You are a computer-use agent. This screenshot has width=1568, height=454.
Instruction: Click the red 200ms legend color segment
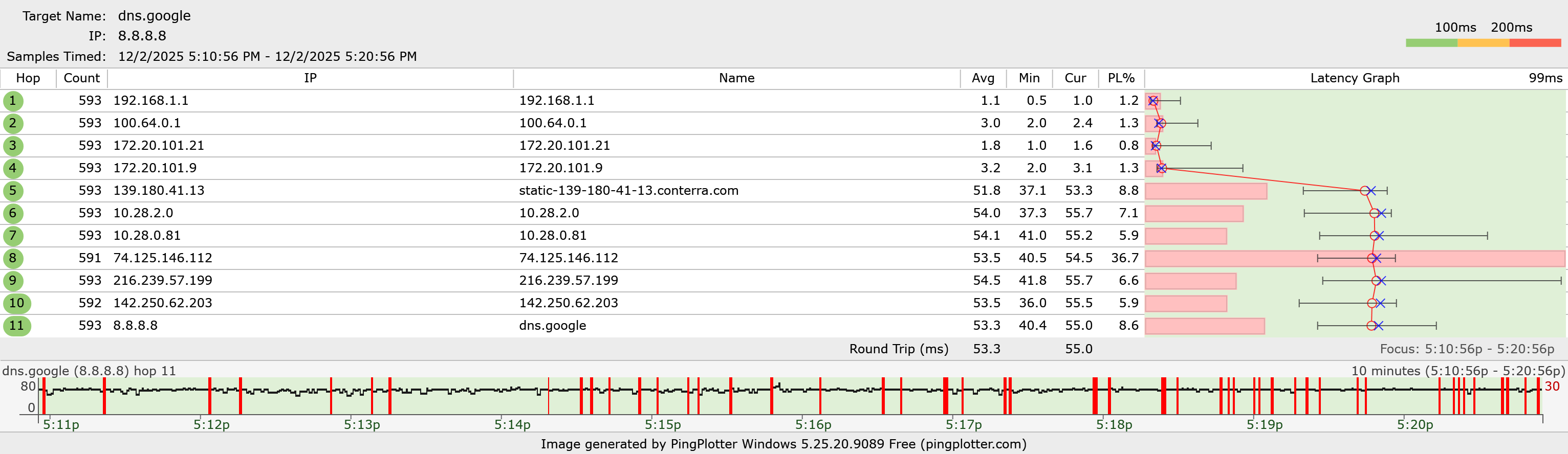[x=1535, y=43]
